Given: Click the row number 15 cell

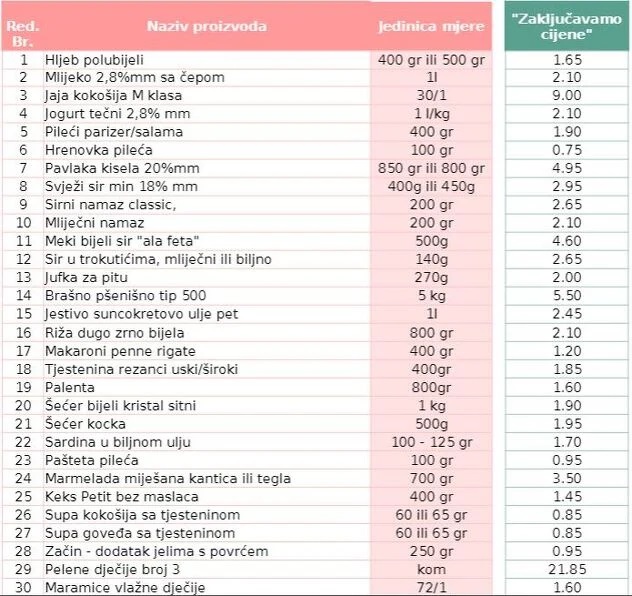Looking at the screenshot, I should tap(23, 314).
